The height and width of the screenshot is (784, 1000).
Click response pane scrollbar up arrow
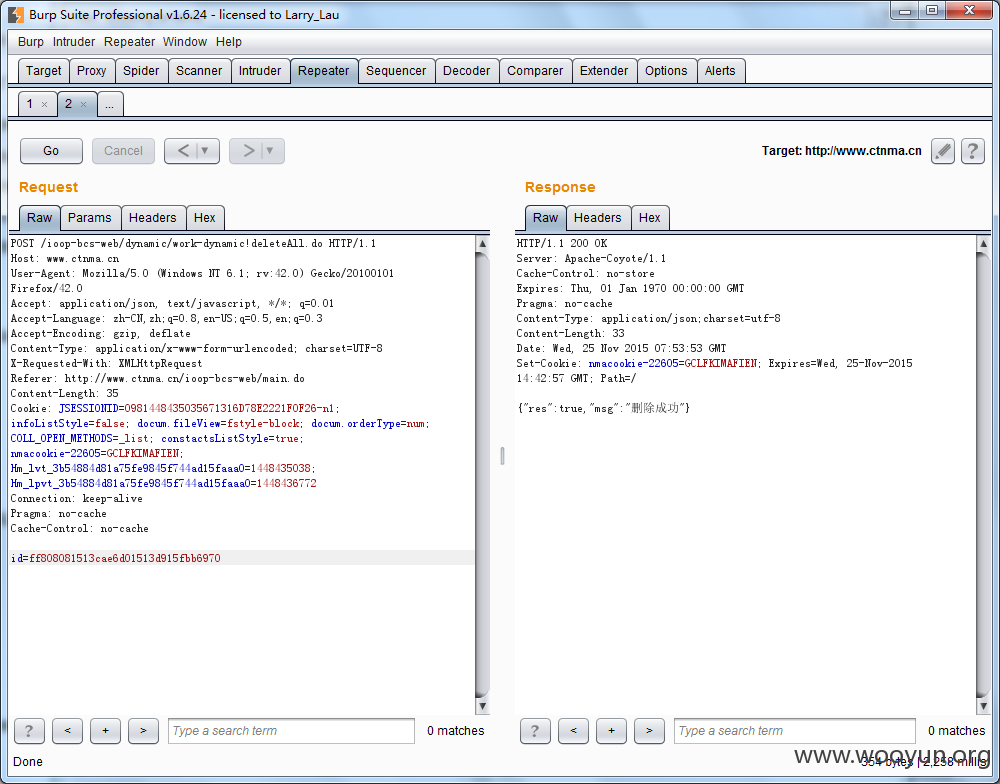tap(983, 243)
